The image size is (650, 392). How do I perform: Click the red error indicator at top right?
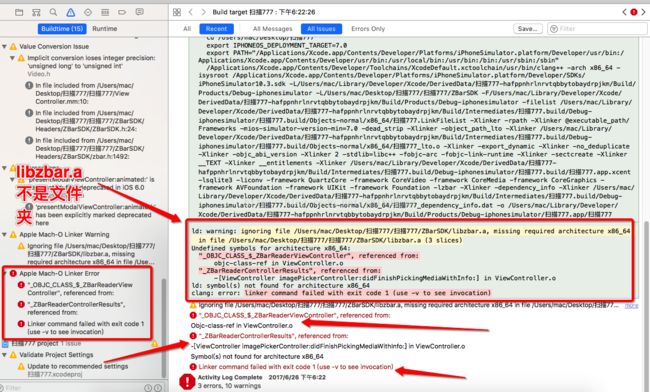click(x=634, y=12)
